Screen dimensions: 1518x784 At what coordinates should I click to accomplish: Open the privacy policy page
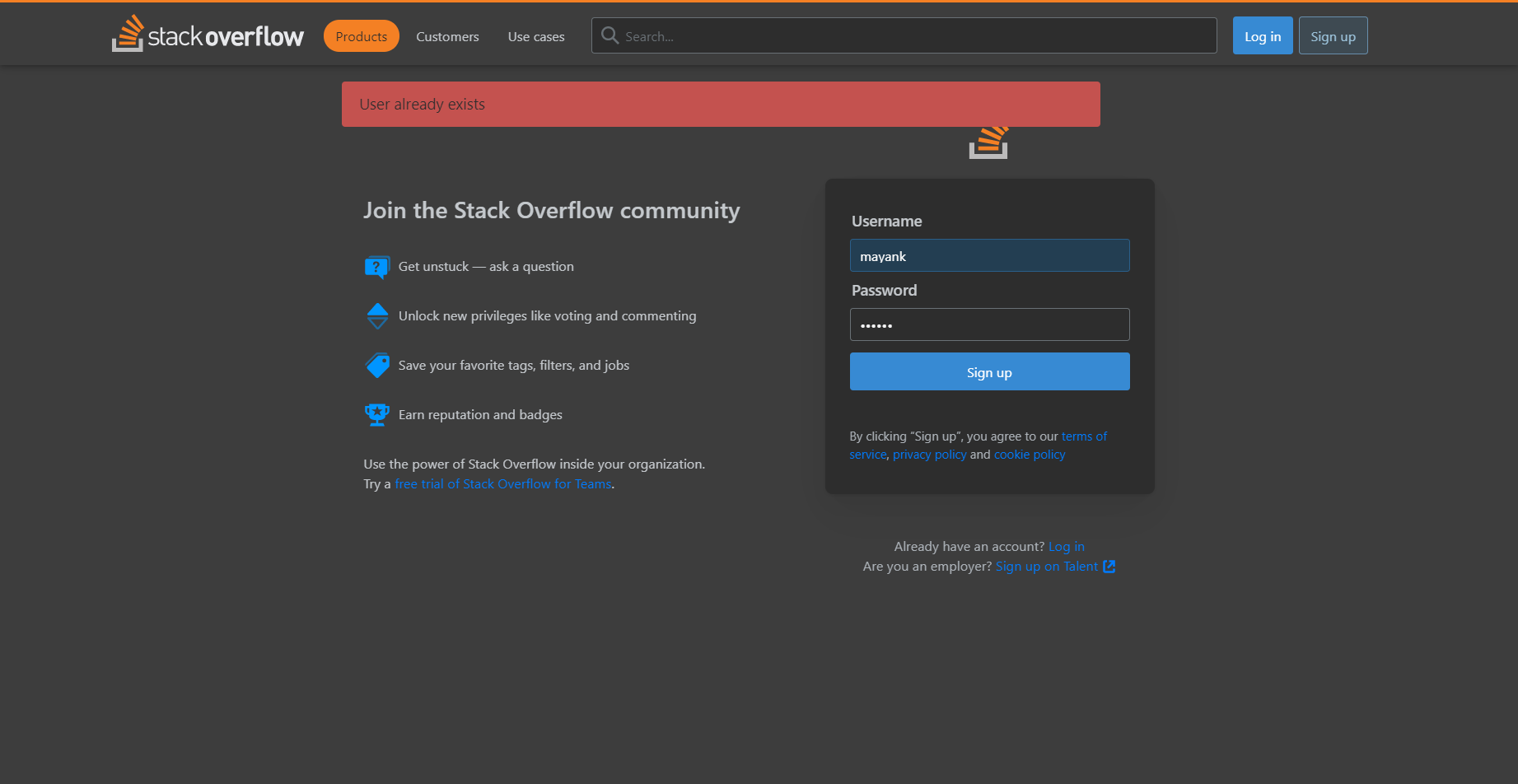pyautogui.click(x=929, y=454)
